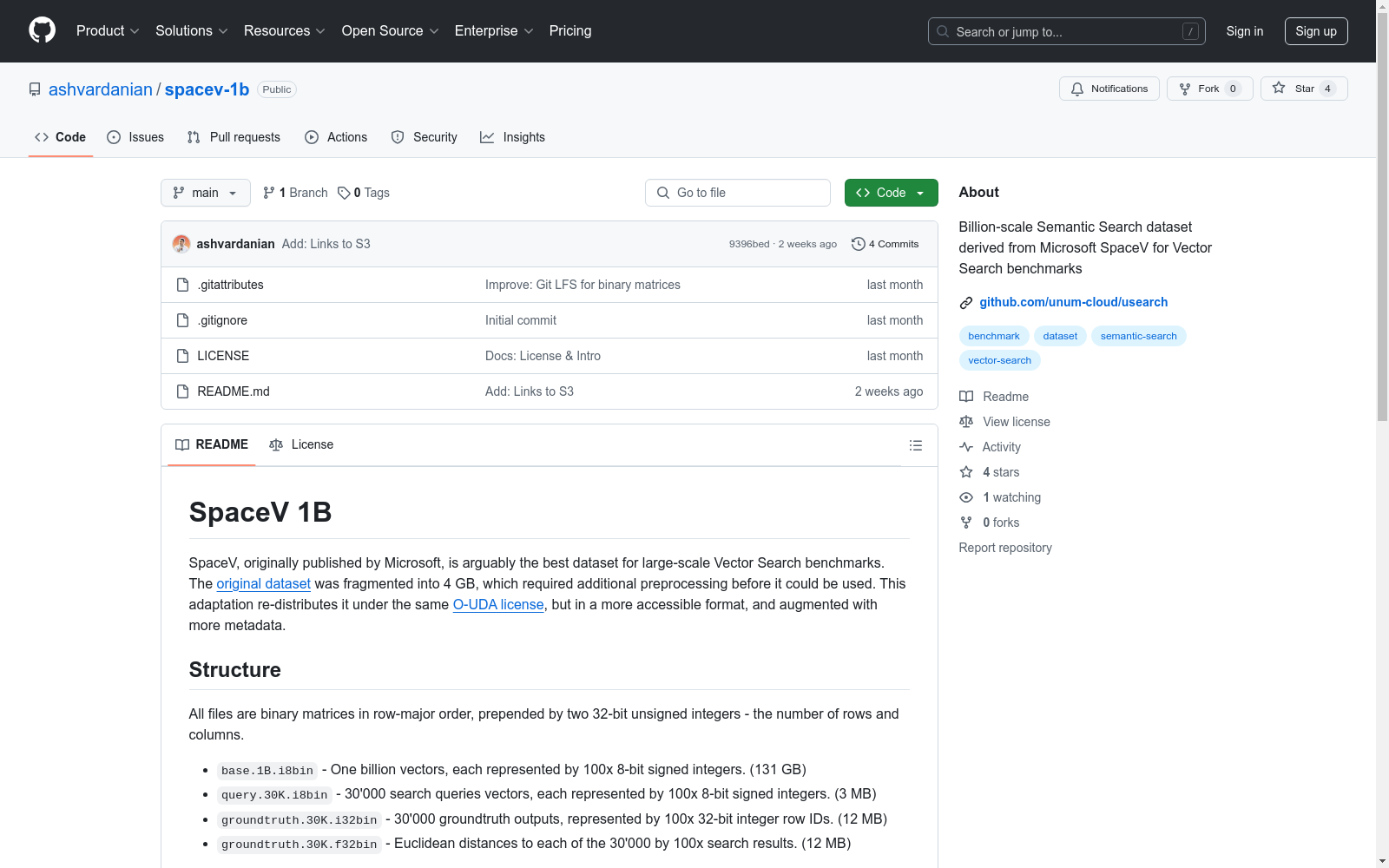Image resolution: width=1389 pixels, height=868 pixels.
Task: Click the semantic-search topic tag
Action: point(1139,336)
